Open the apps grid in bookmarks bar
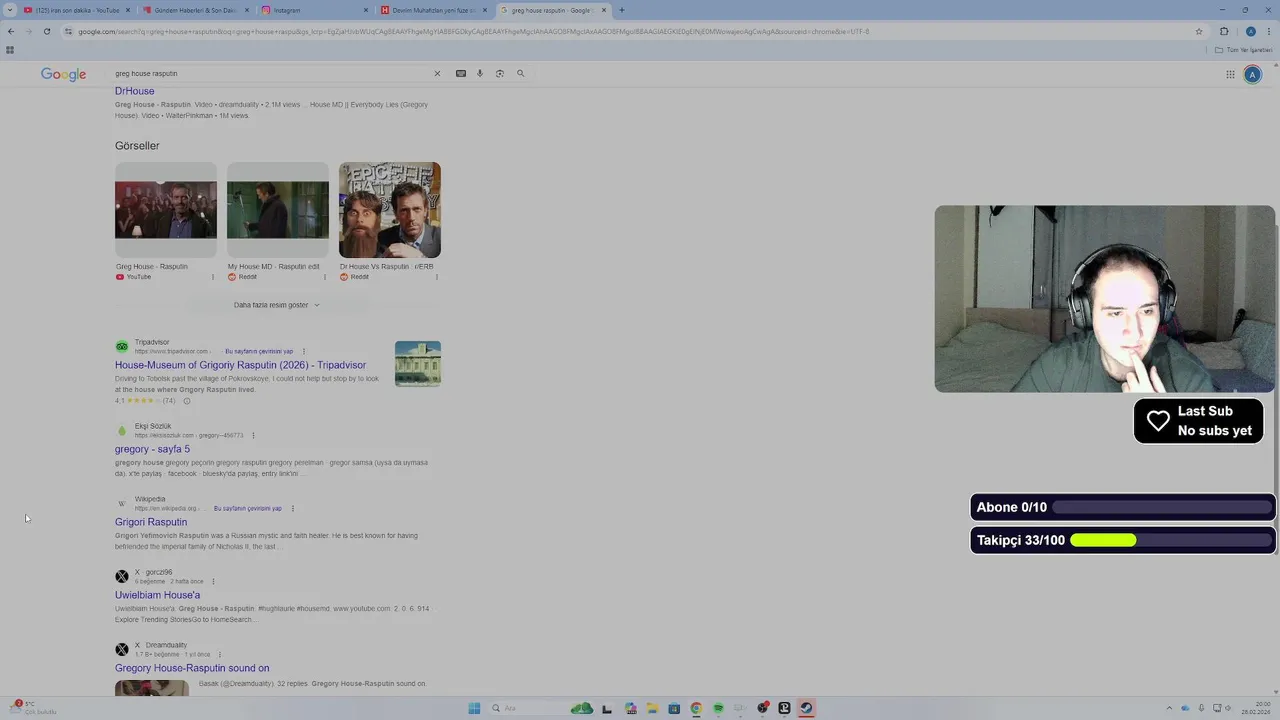The width and height of the screenshot is (1280, 720). [10, 49]
